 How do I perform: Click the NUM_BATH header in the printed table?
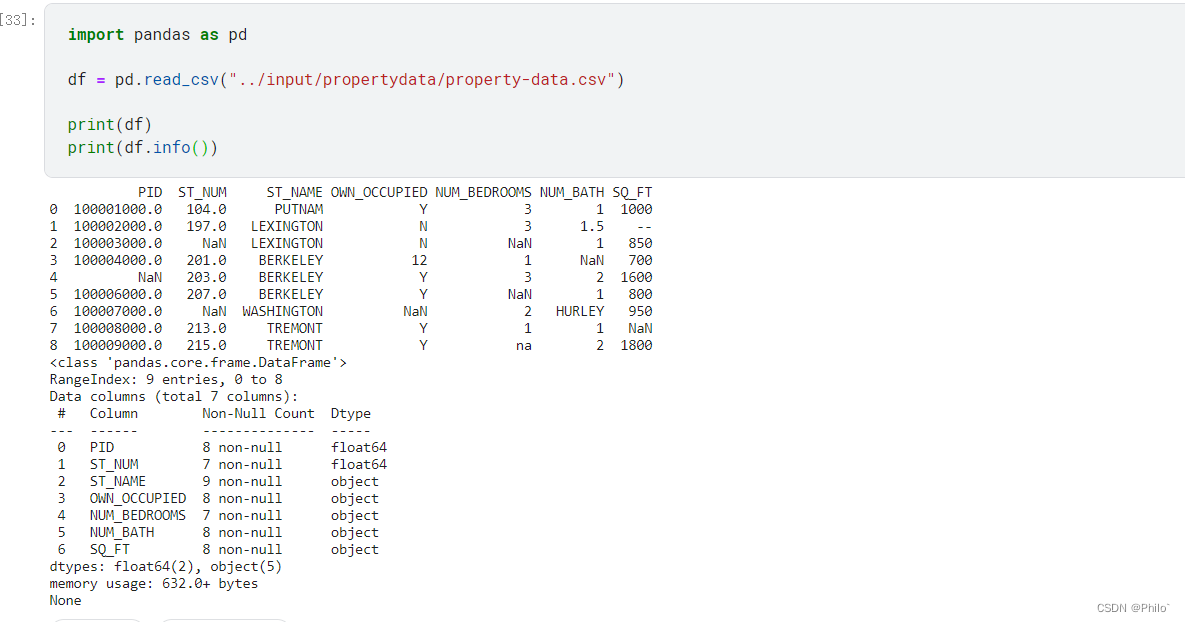tap(571, 193)
